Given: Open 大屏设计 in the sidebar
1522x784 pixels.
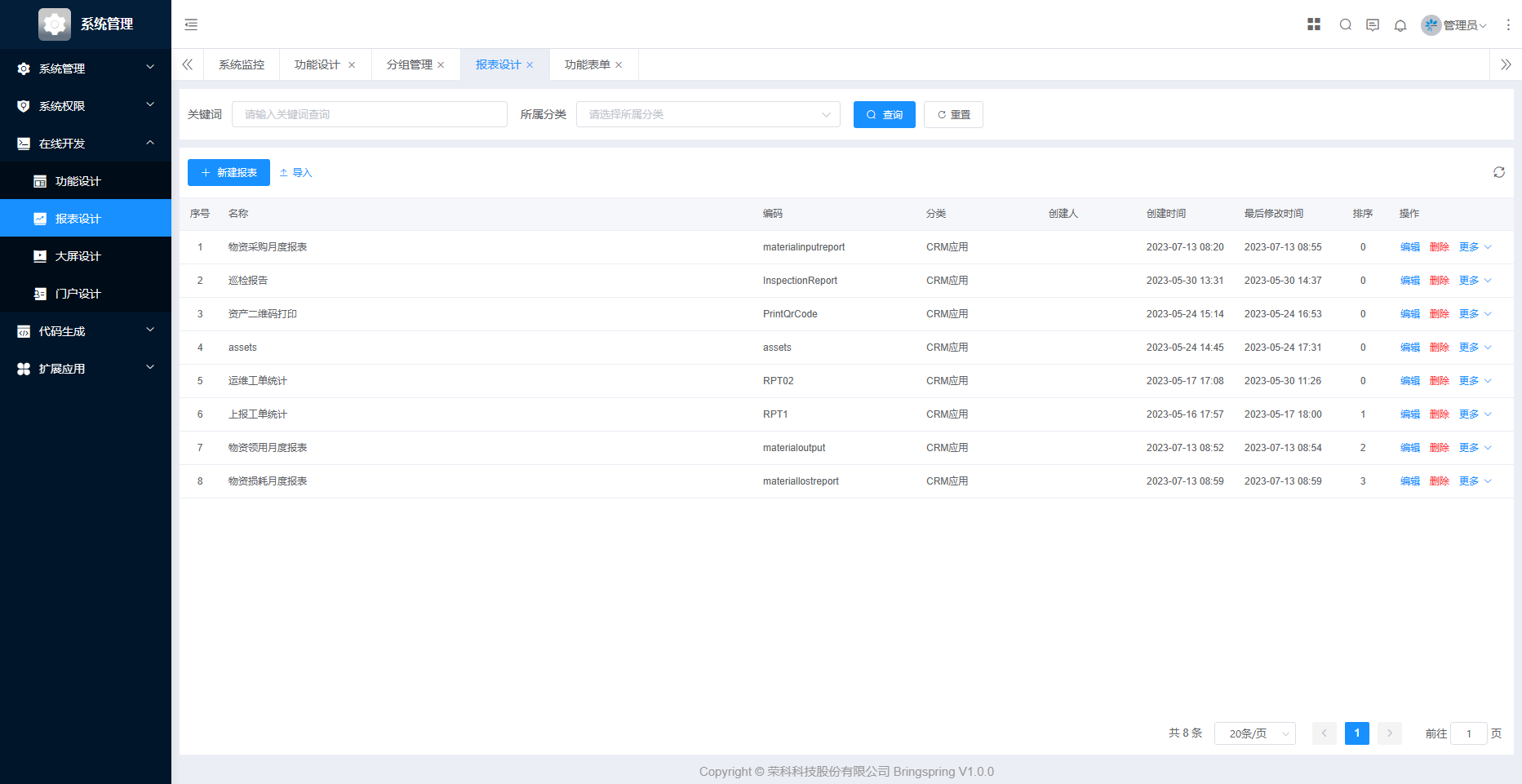Looking at the screenshot, I should click(78, 256).
